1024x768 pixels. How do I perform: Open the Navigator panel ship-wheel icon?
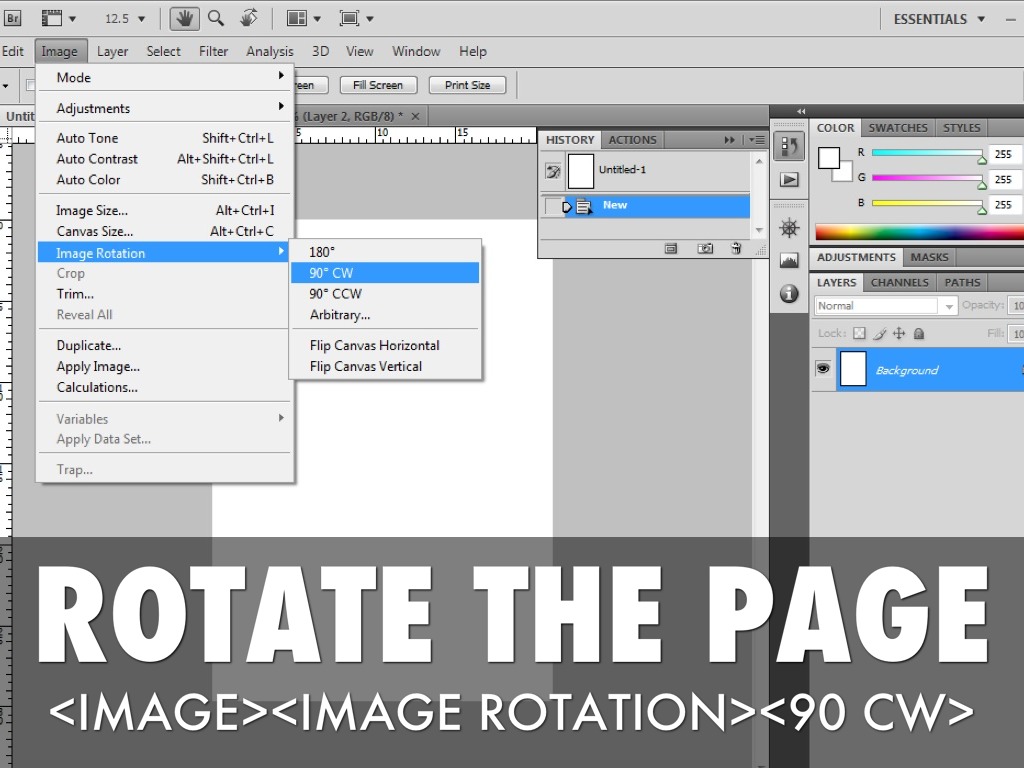point(789,228)
